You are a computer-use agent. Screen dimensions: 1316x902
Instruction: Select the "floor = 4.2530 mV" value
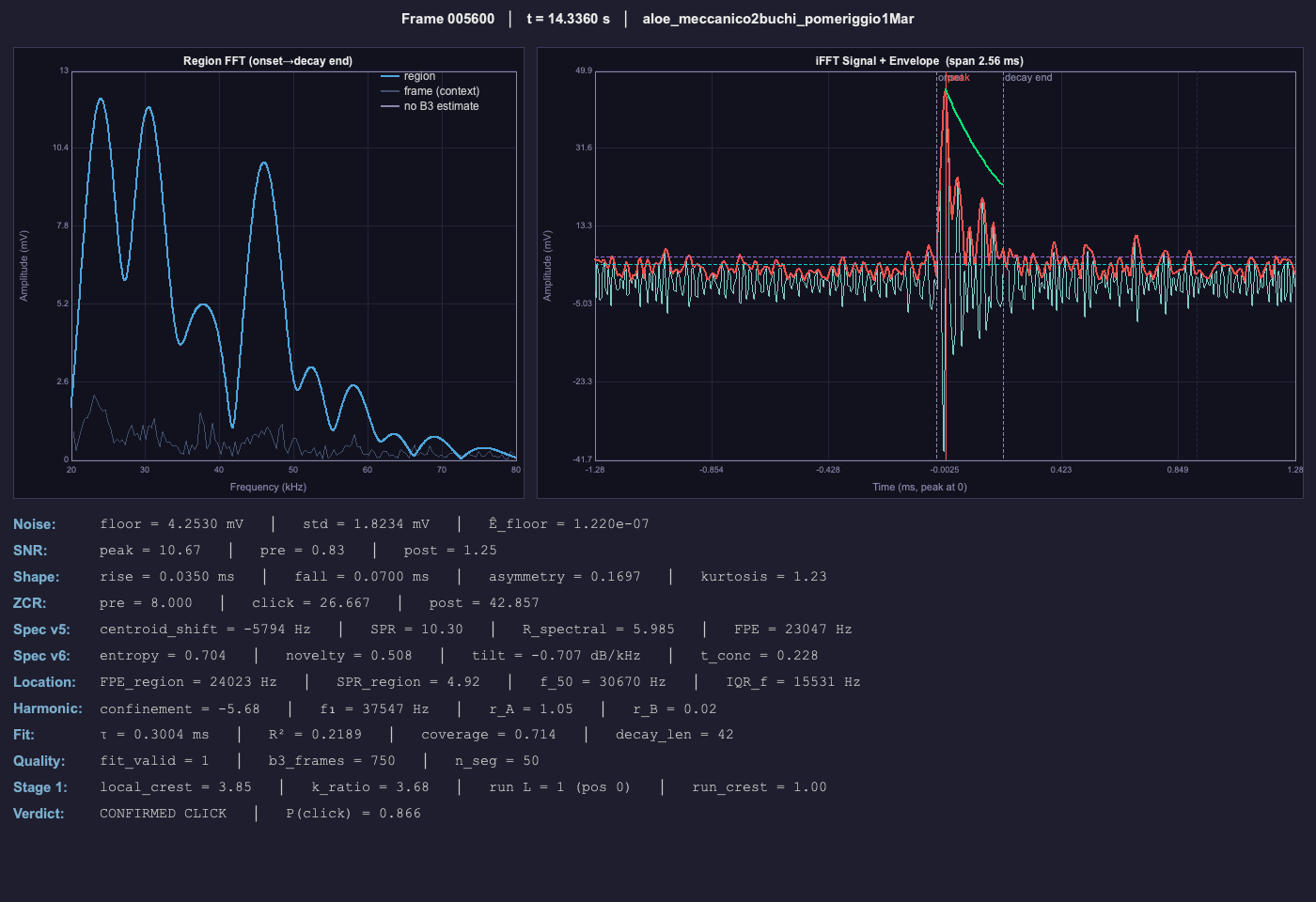click(172, 524)
